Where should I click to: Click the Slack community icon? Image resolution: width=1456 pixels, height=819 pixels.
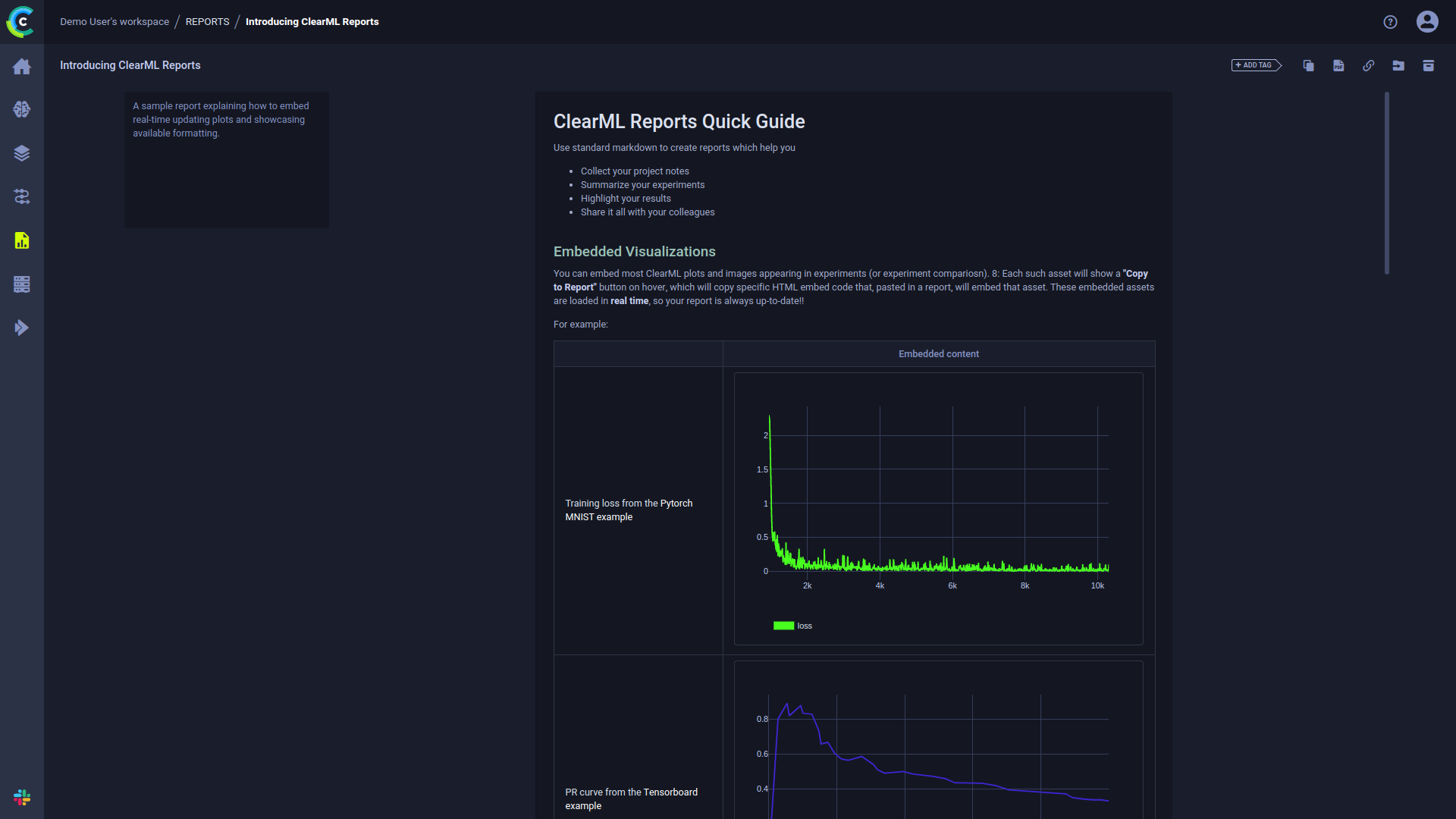point(21,797)
